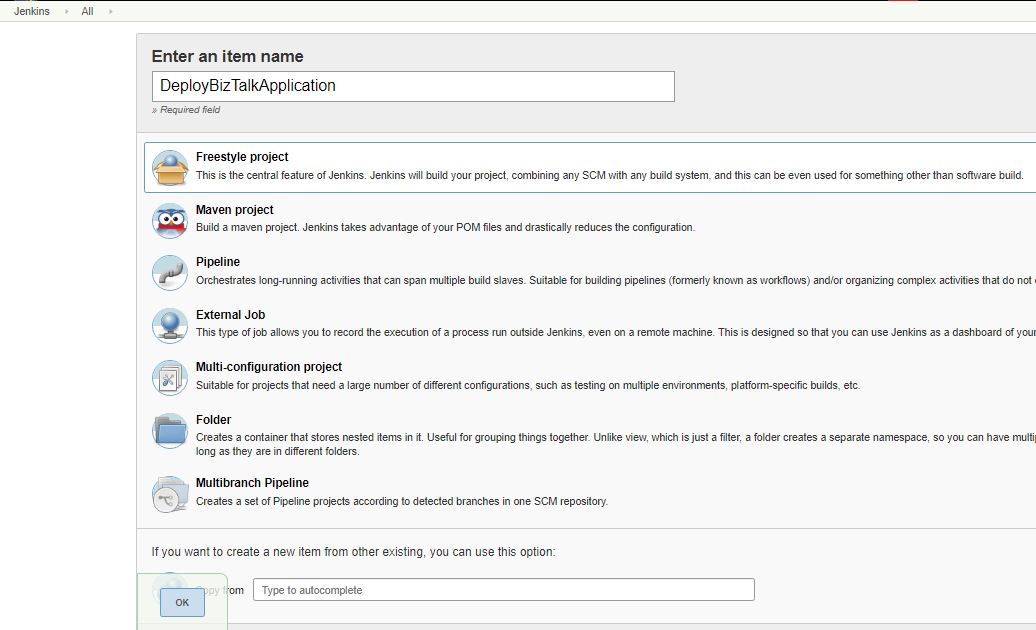The image size is (1036, 630).
Task: Focus the Copy from autocomplete field
Action: coord(503,590)
